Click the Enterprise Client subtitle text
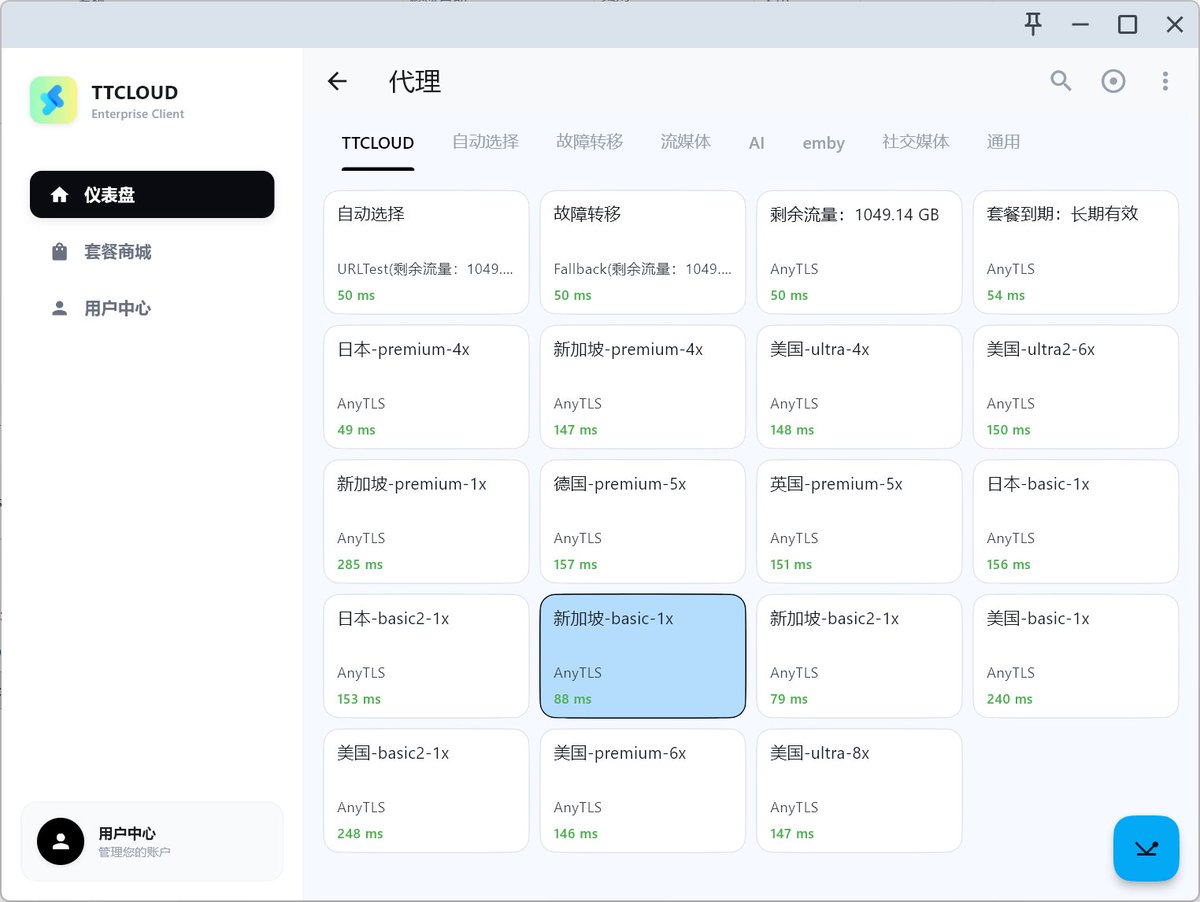Screen dimensions: 1200x902 pos(138,114)
